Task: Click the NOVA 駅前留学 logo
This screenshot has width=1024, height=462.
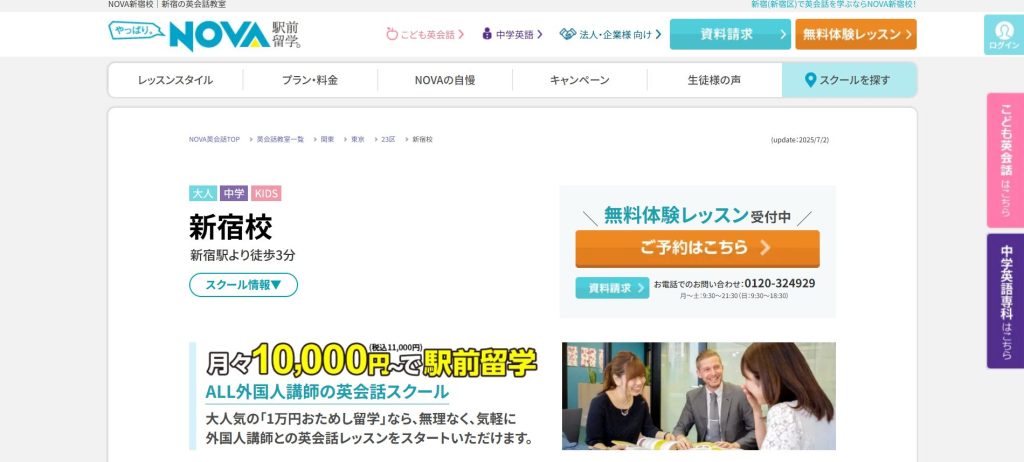Action: (204, 35)
